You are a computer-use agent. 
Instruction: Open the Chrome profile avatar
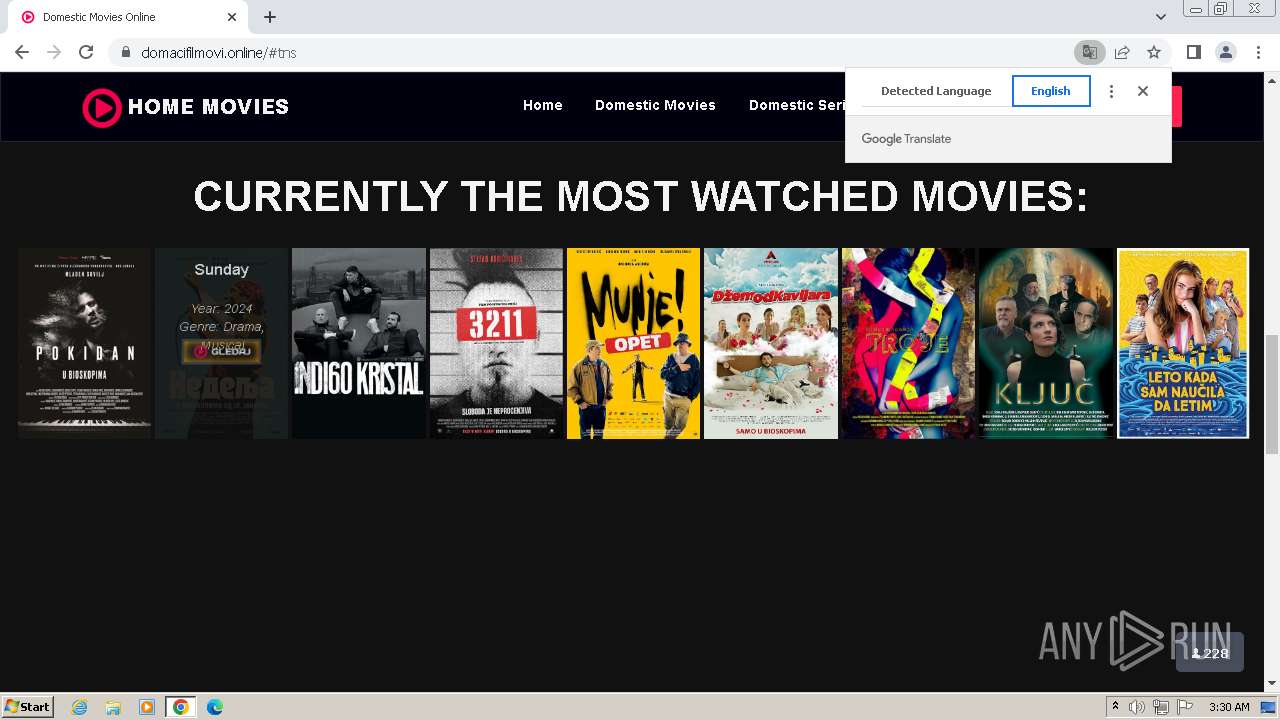[1225, 52]
